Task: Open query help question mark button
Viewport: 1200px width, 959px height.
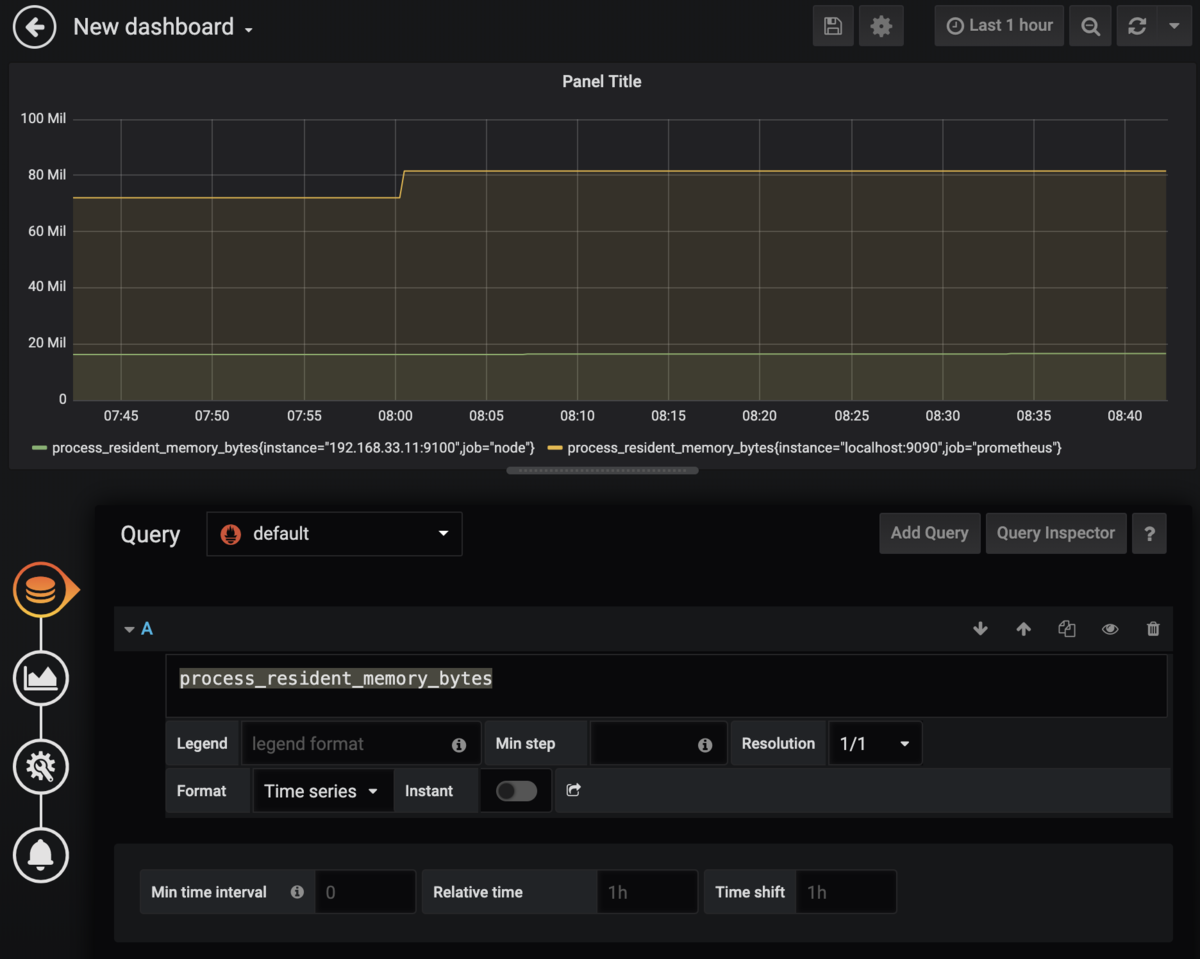Action: 1149,533
